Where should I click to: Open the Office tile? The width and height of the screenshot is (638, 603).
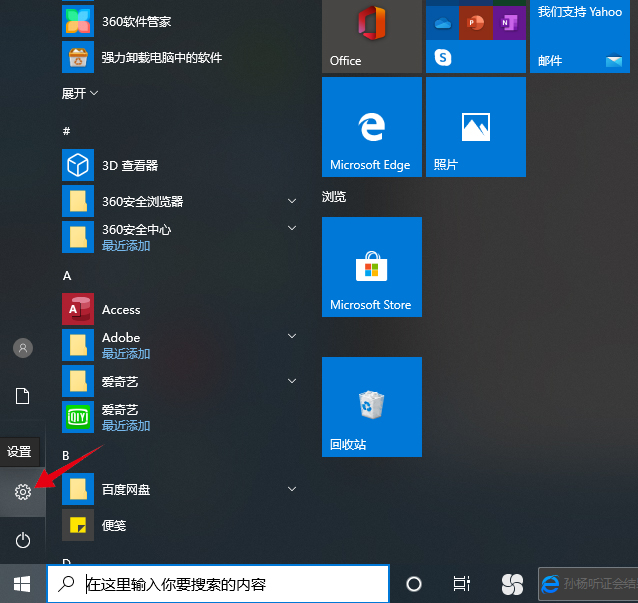[x=372, y=36]
